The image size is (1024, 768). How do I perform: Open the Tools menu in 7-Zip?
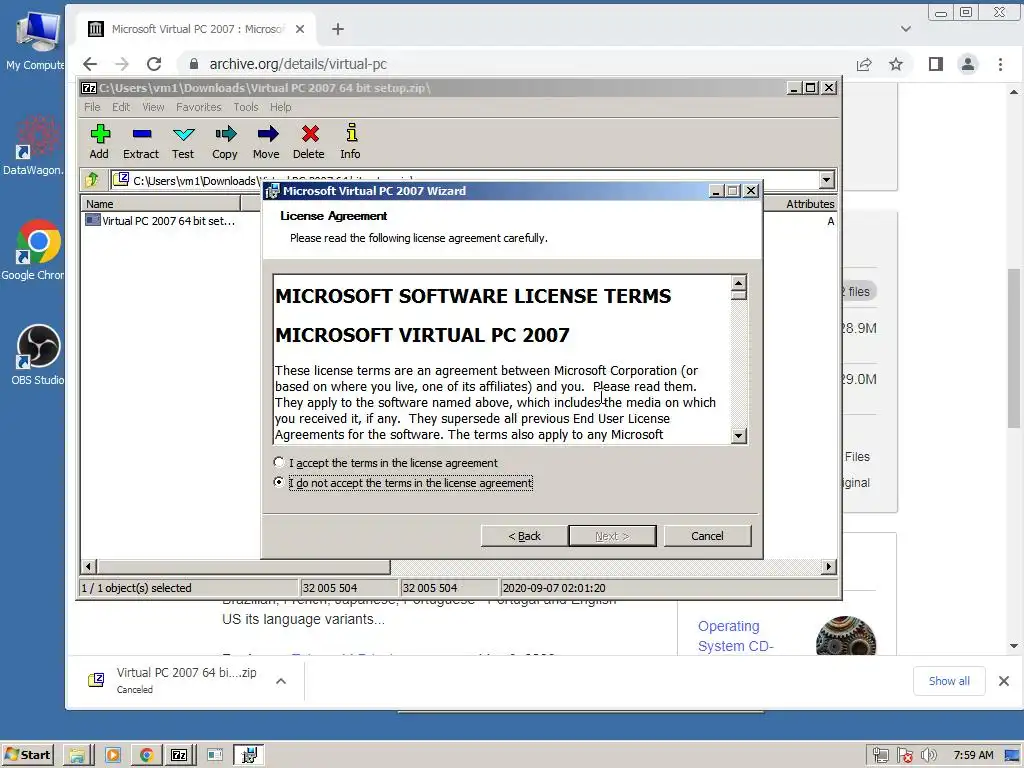coord(246,107)
